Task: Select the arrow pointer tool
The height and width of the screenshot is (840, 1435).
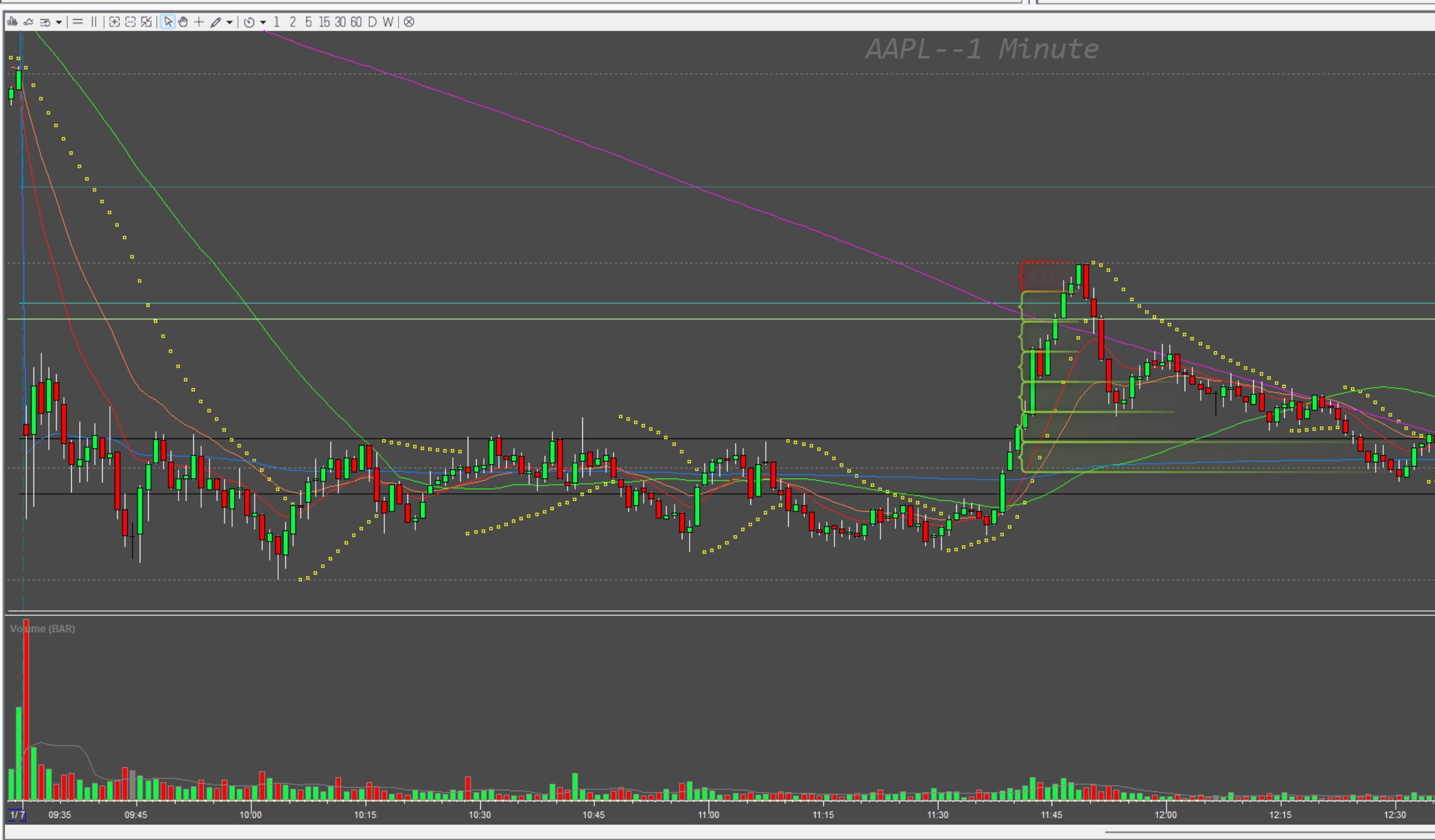Action: [168, 22]
